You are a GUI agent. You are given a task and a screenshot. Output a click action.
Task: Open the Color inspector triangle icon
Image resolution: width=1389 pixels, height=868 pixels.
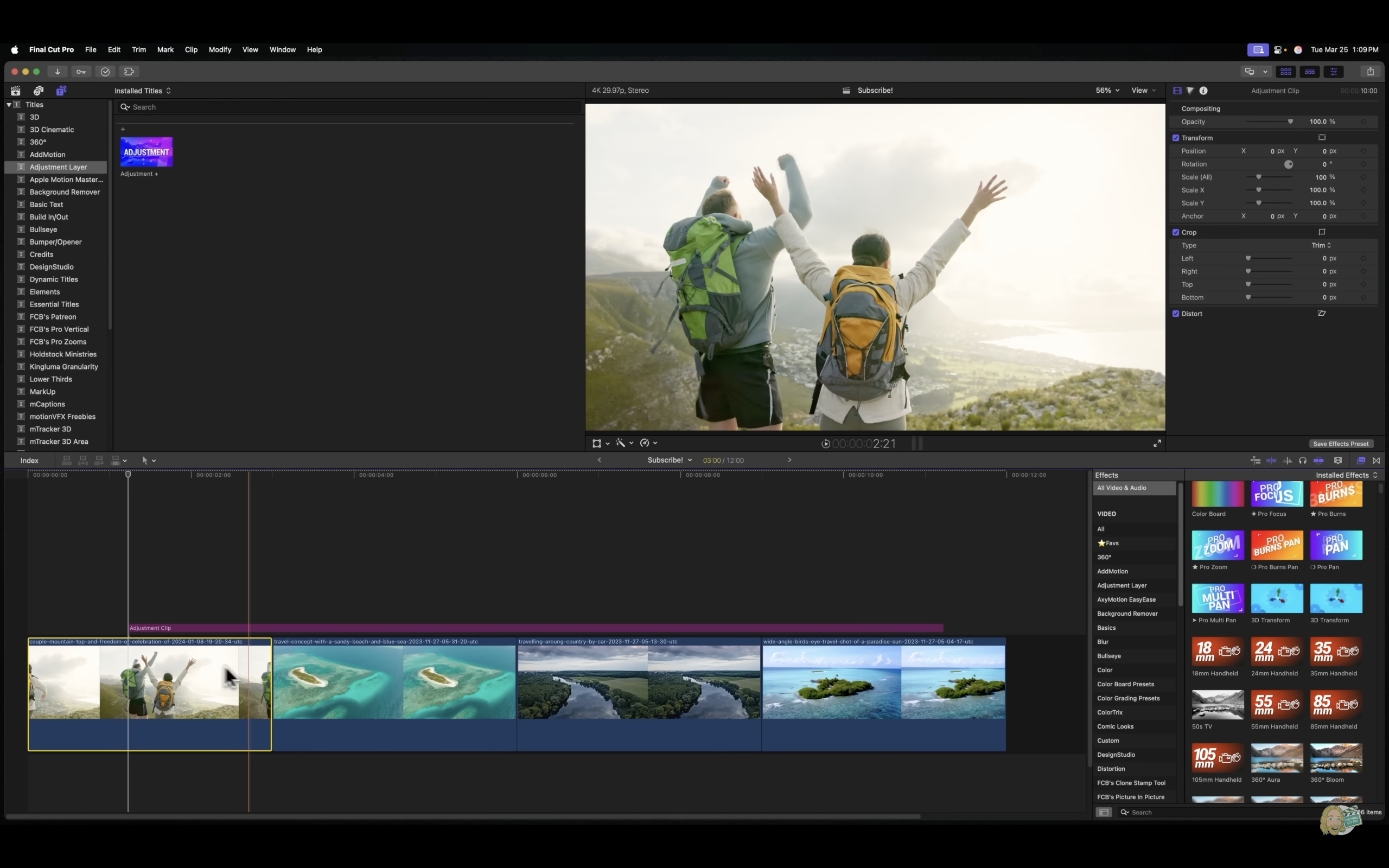1190,91
